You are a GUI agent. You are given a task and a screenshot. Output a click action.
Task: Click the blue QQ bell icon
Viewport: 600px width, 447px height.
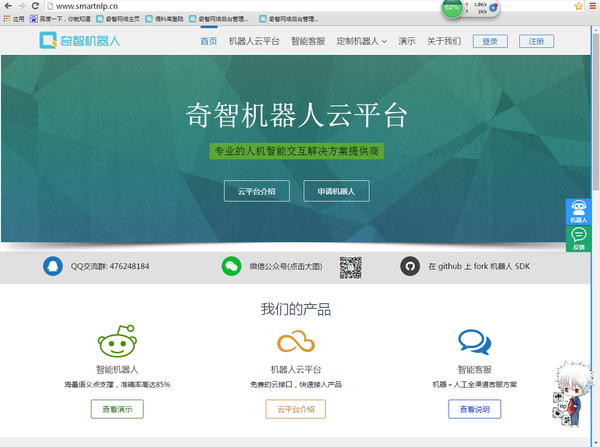[x=53, y=266]
